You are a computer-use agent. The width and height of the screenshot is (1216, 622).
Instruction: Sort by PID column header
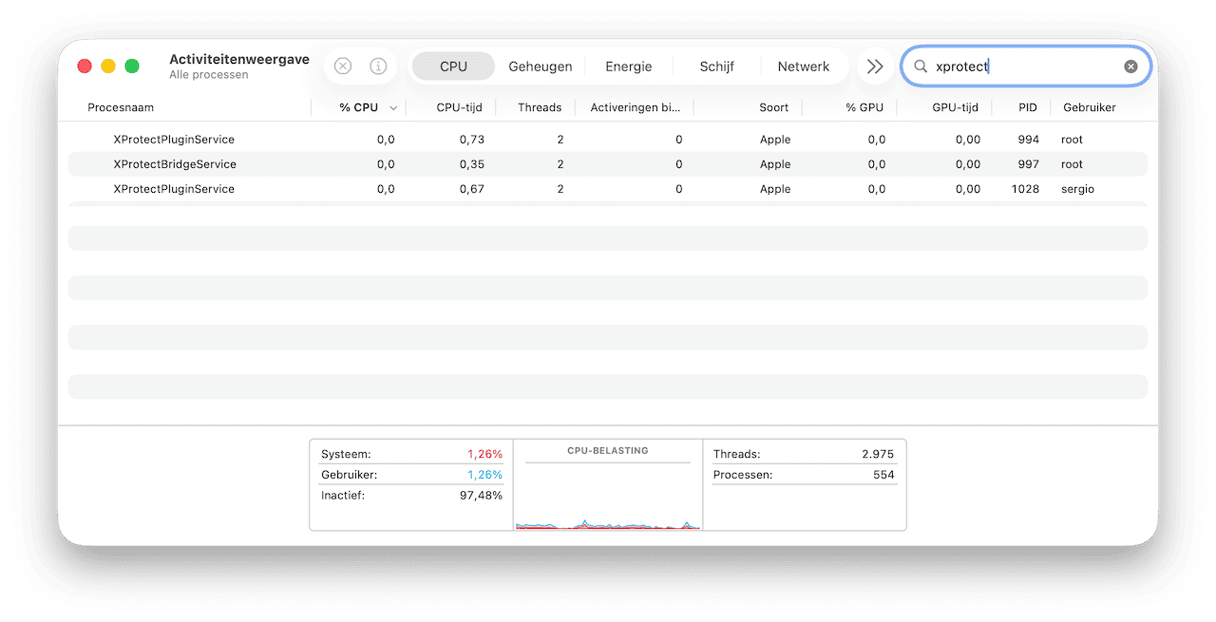[1027, 107]
